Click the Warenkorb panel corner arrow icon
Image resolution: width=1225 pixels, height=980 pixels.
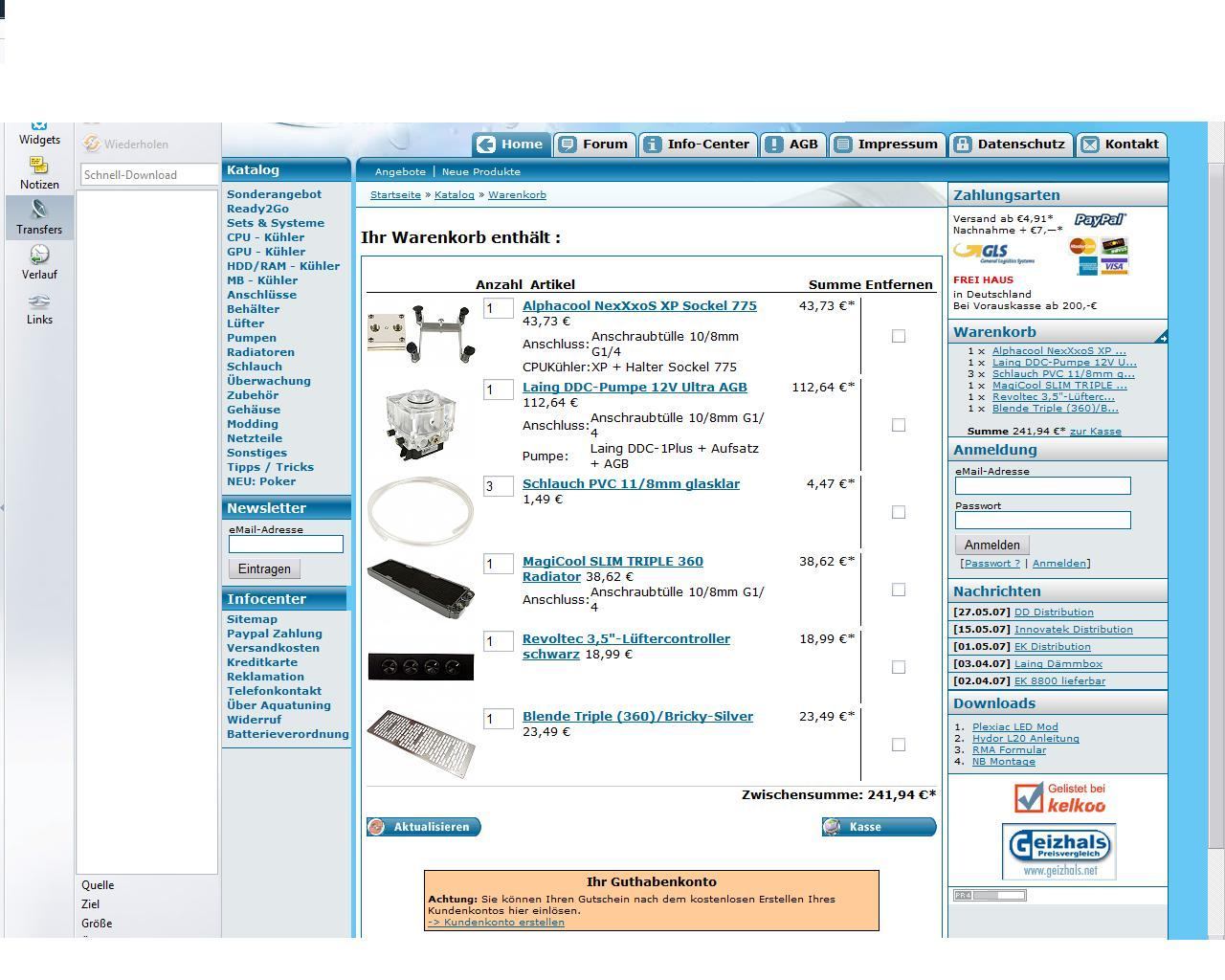tap(1161, 337)
